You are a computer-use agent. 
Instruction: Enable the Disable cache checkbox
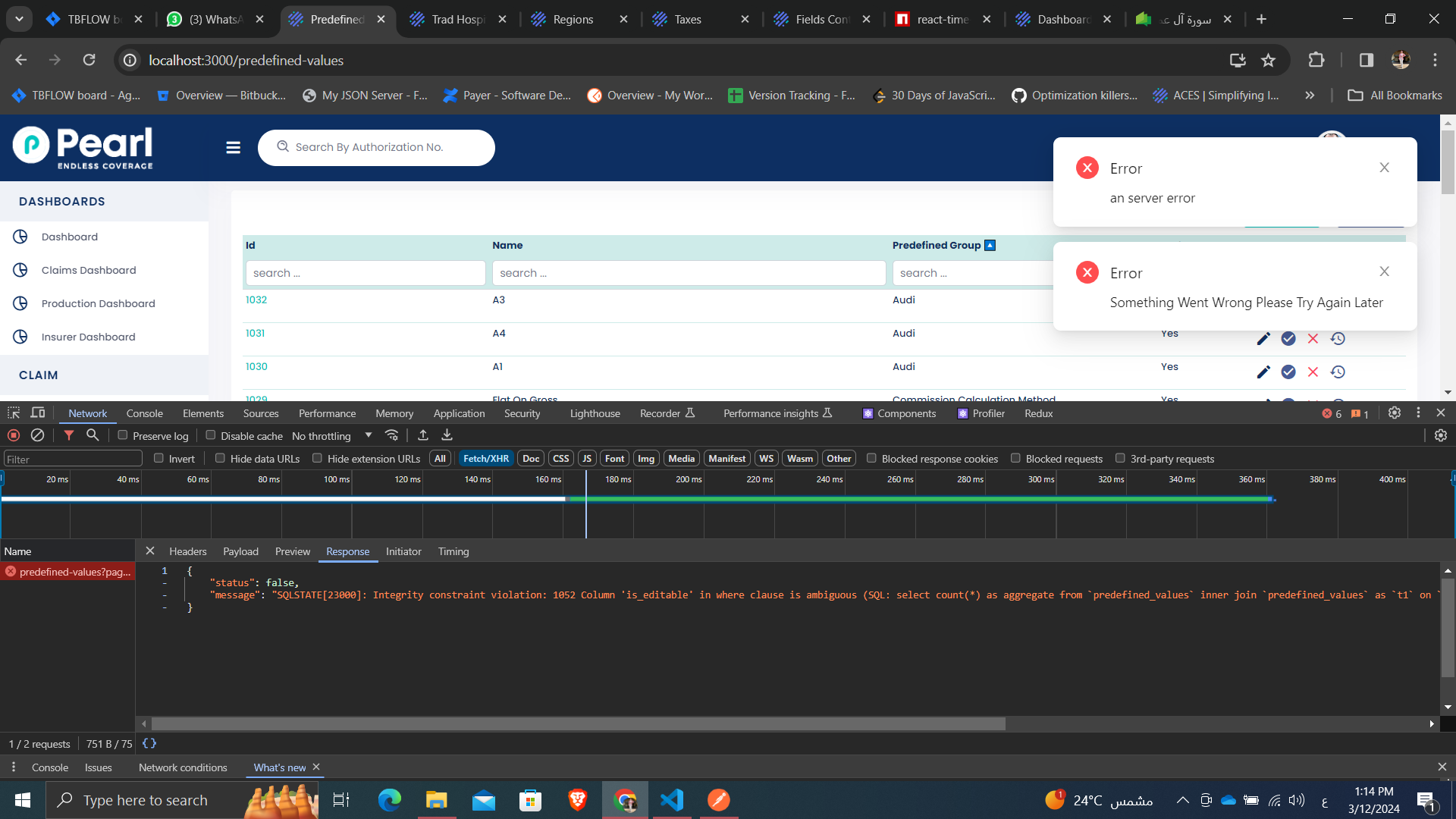click(x=211, y=435)
